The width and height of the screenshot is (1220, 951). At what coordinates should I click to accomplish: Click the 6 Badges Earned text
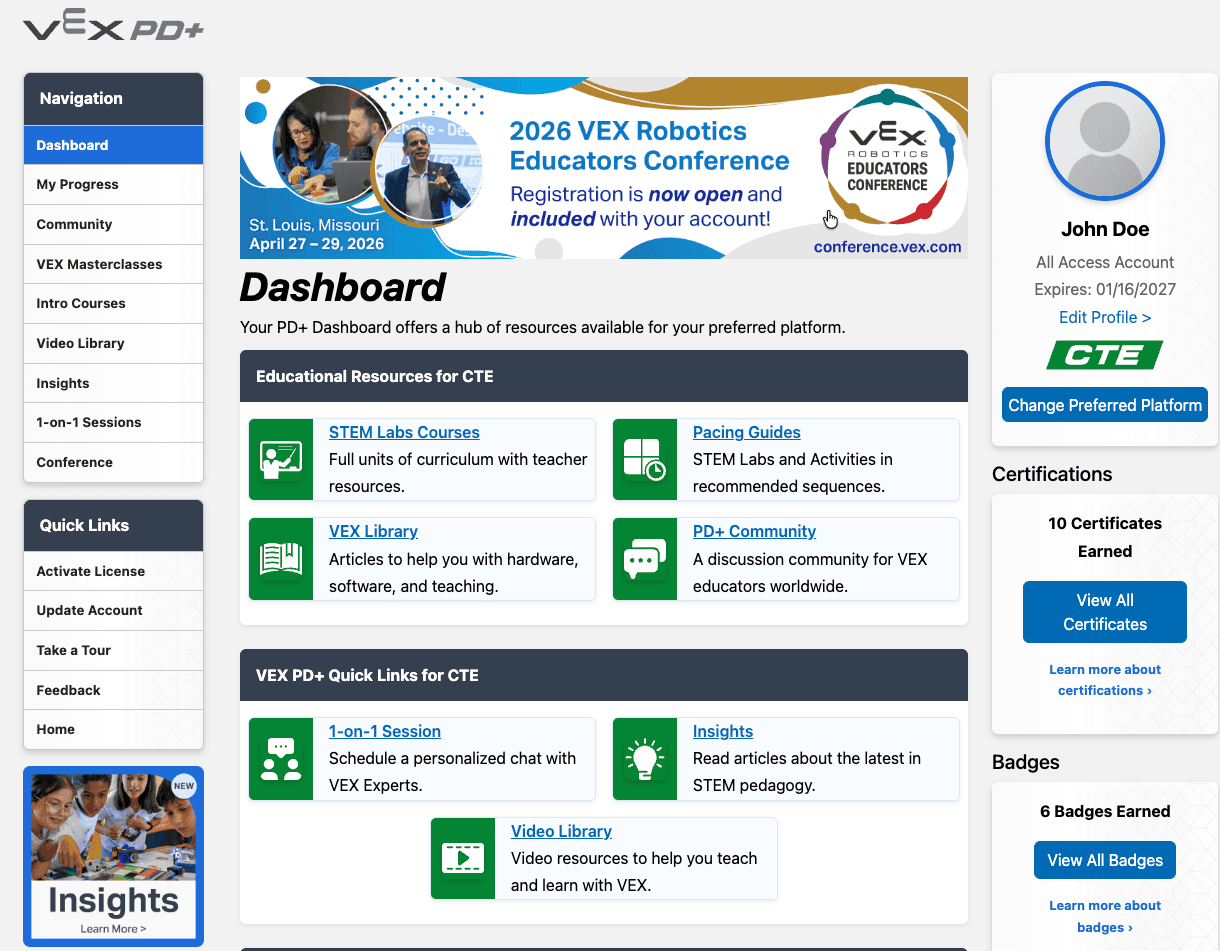1105,811
